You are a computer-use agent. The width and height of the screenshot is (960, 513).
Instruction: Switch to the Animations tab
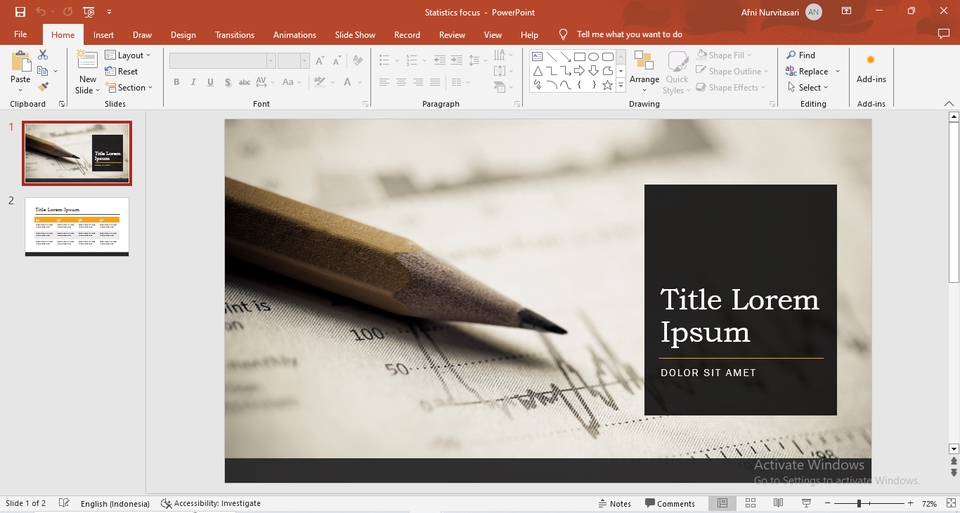294,35
